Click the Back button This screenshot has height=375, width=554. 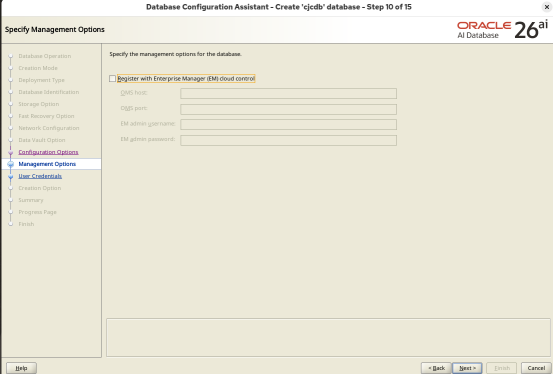click(x=436, y=368)
